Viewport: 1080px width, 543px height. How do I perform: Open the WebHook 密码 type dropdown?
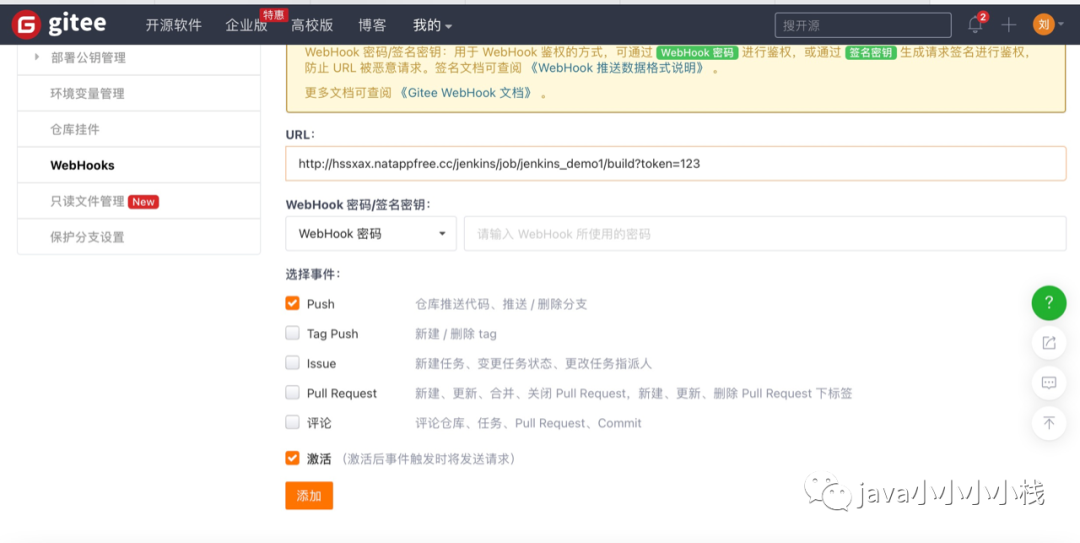pos(371,234)
